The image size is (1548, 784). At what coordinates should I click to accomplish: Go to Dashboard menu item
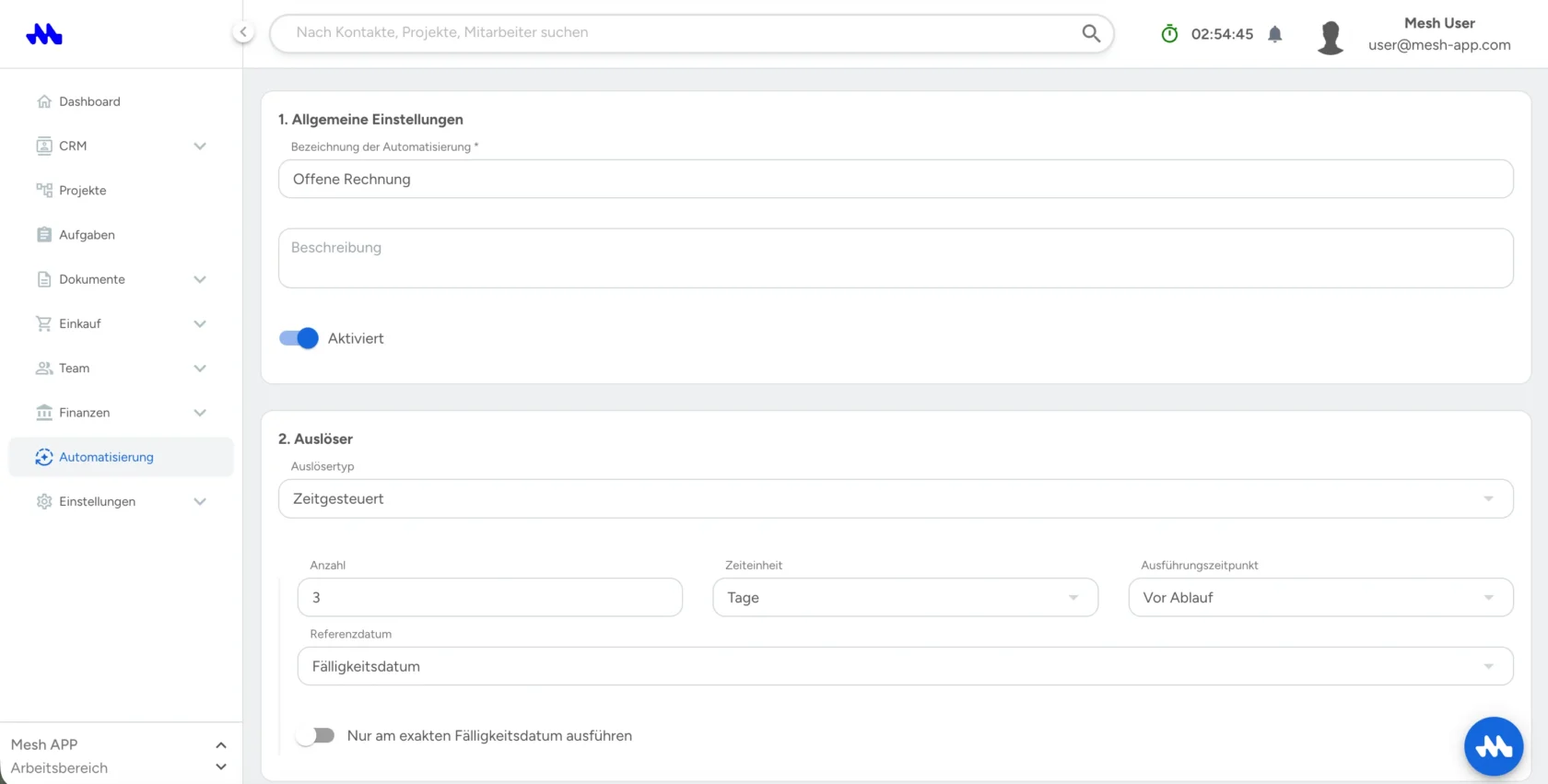(x=121, y=101)
